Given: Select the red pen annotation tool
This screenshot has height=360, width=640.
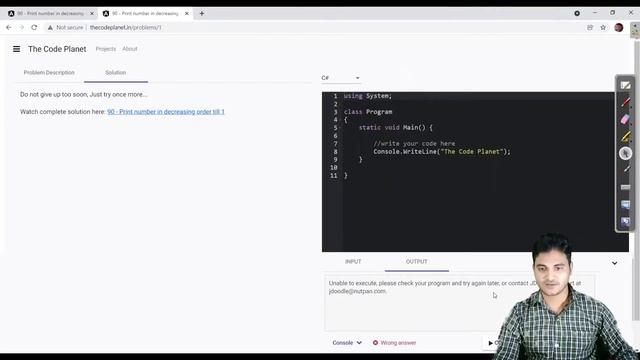Looking at the screenshot, I should click(x=625, y=102).
